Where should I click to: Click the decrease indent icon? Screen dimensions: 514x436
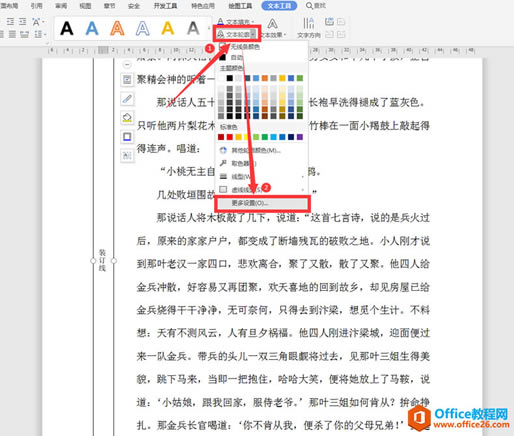tap(11, 22)
